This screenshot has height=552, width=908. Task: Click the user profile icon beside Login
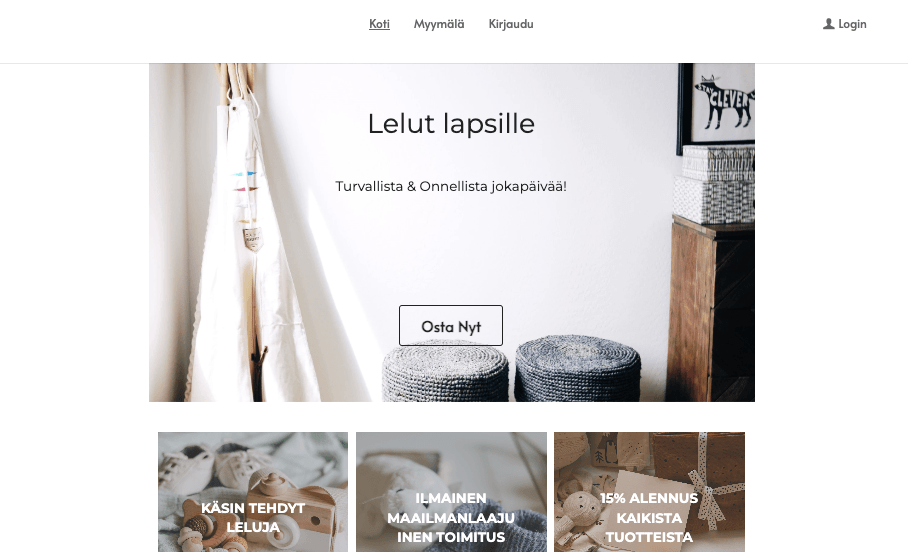[x=829, y=24]
